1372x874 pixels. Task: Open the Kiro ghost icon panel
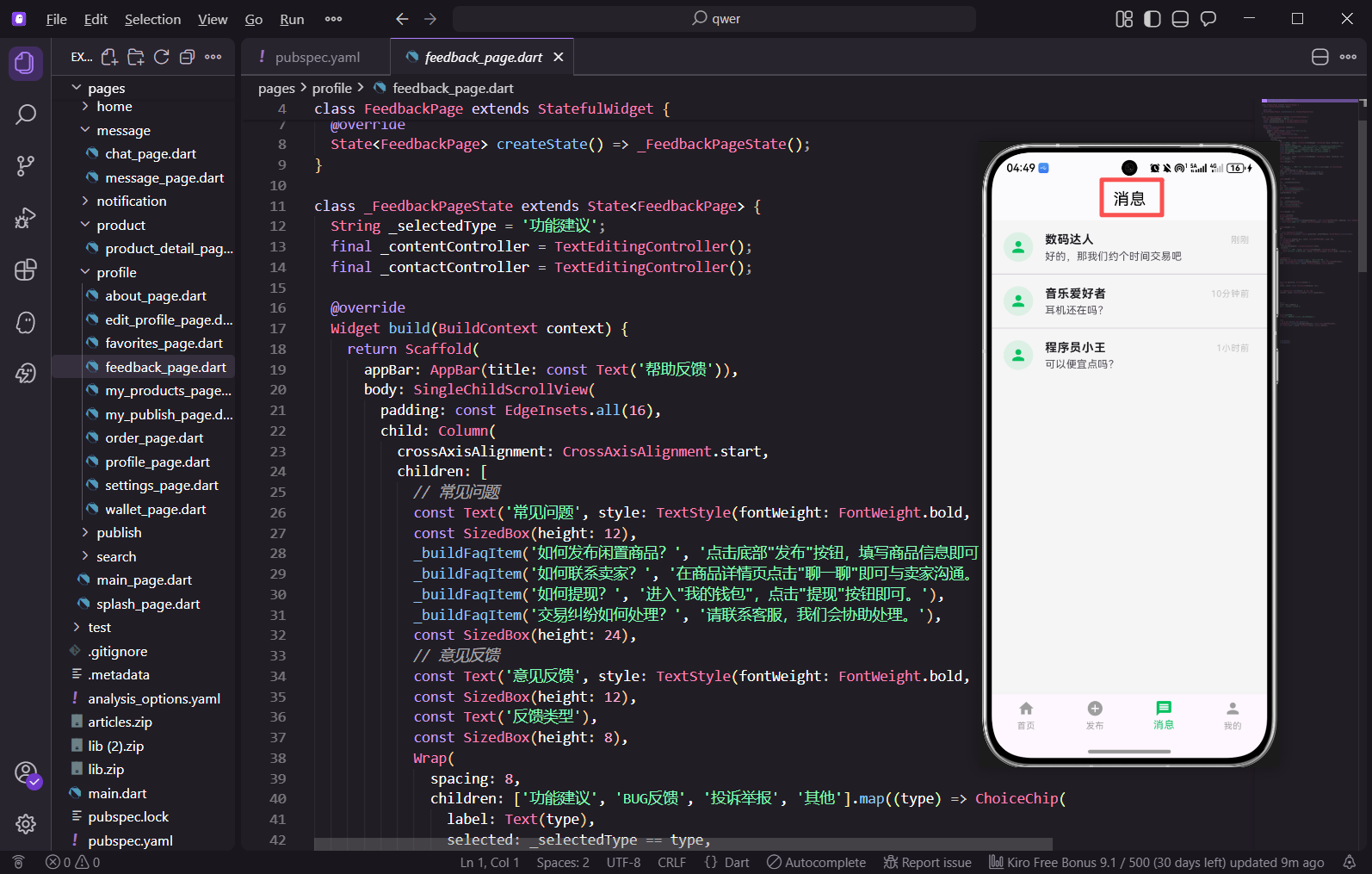(26, 322)
